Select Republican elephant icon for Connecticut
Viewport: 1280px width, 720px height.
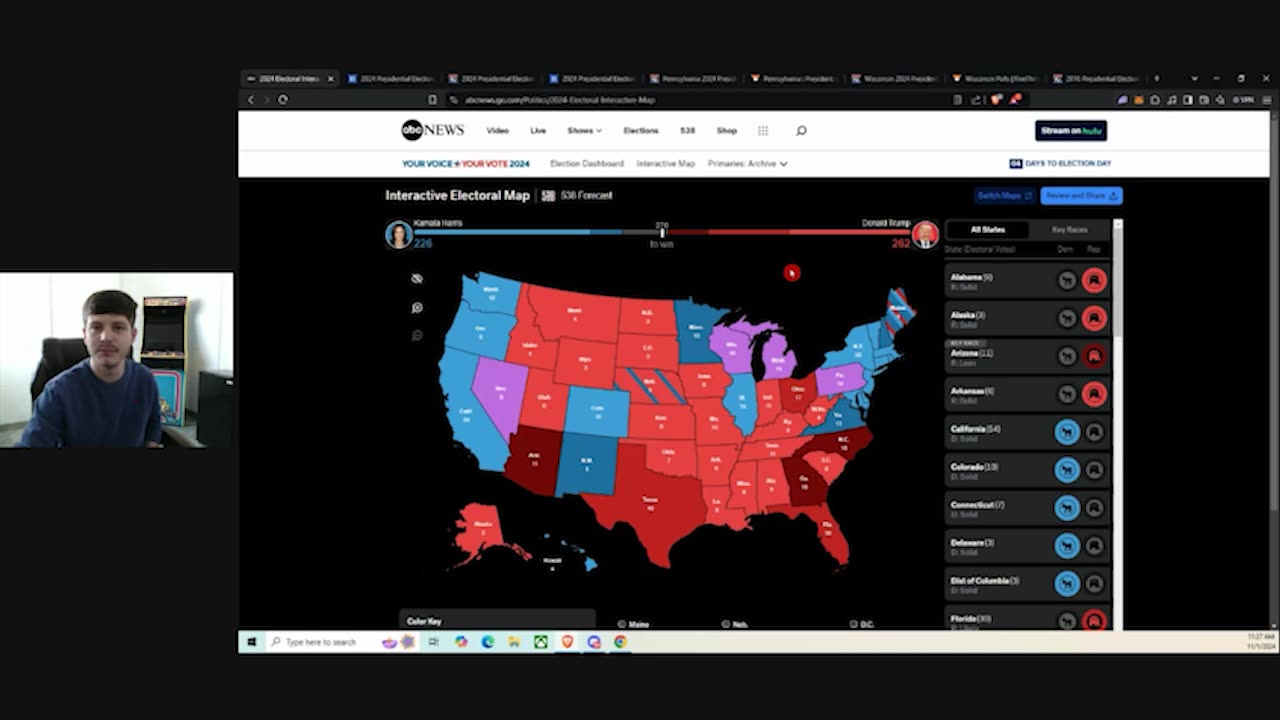tap(1094, 508)
